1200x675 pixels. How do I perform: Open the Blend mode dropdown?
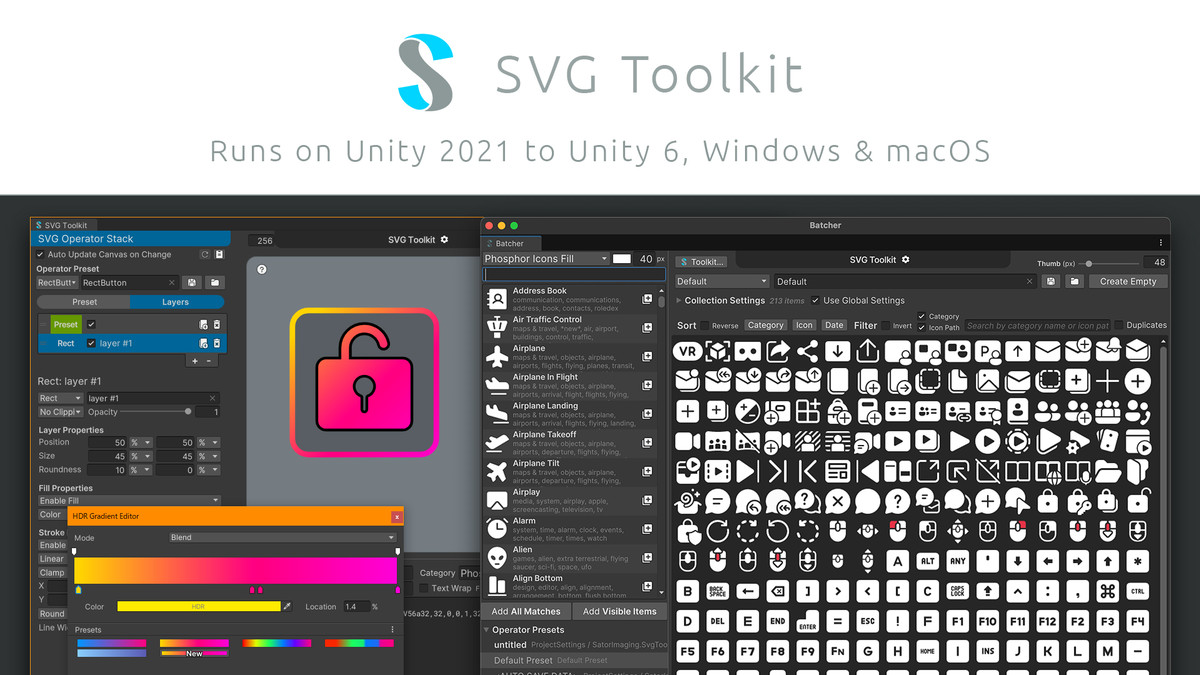(283, 537)
